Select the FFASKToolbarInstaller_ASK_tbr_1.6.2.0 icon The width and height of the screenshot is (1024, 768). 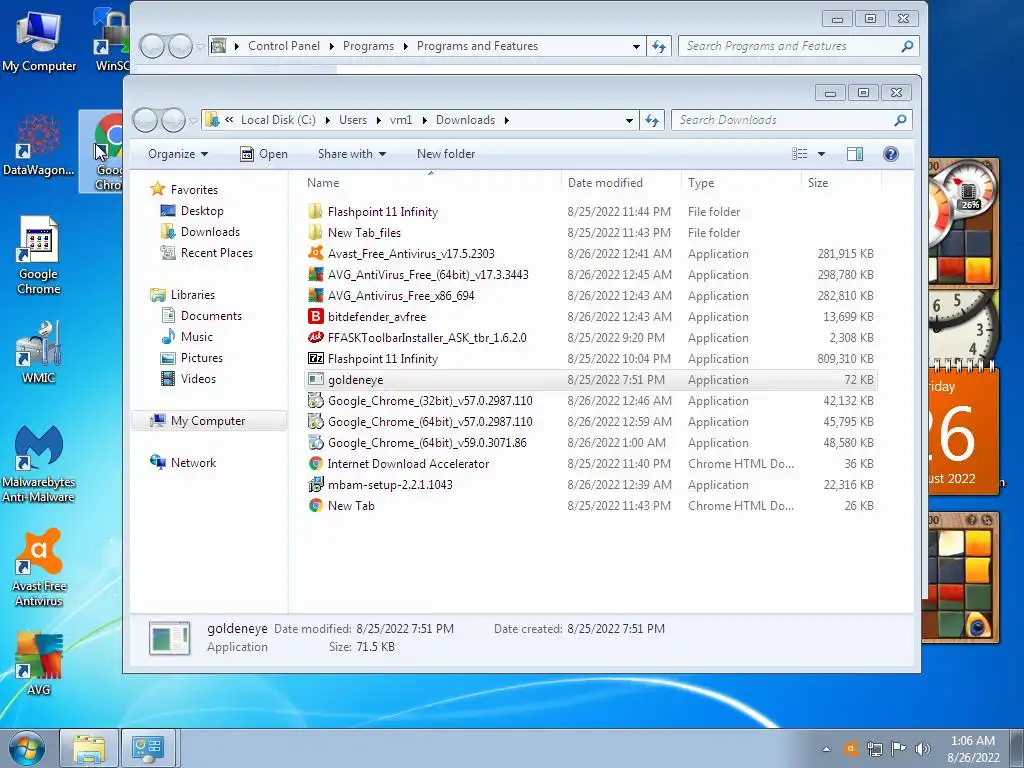coord(315,337)
